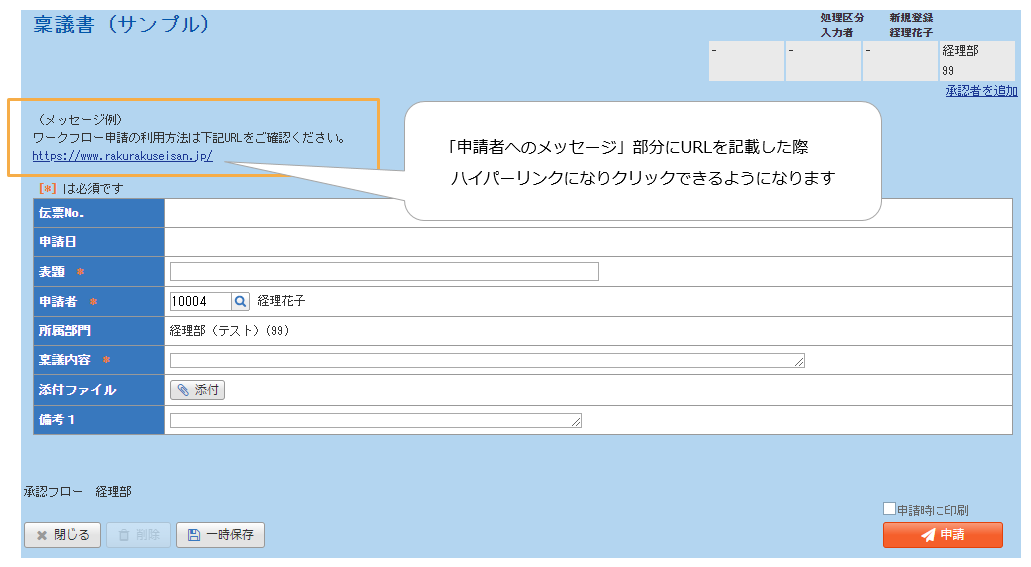
Task: Click the 稟議書(サンプル) page title
Action: pyautogui.click(x=122, y=25)
